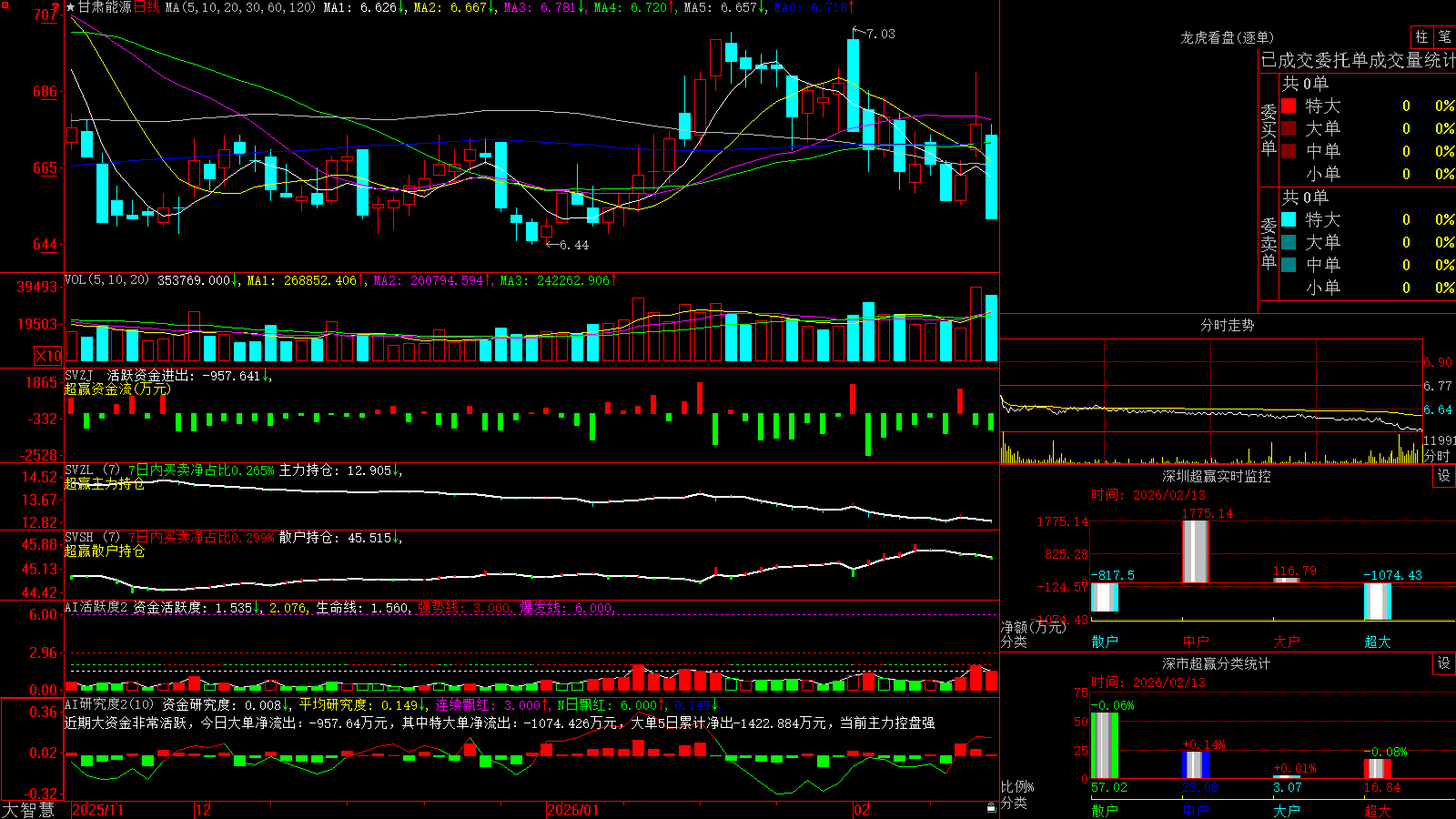Screen dimensions: 1456x819
Task: Switch the 日线 period label
Action: [147, 7]
